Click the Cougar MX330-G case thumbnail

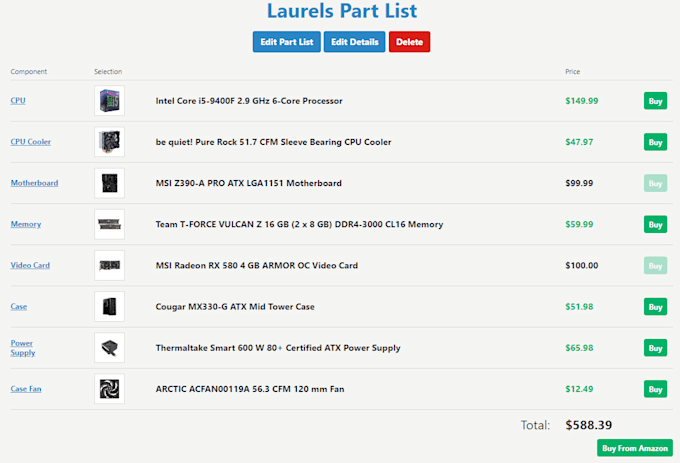pyautogui.click(x=109, y=306)
